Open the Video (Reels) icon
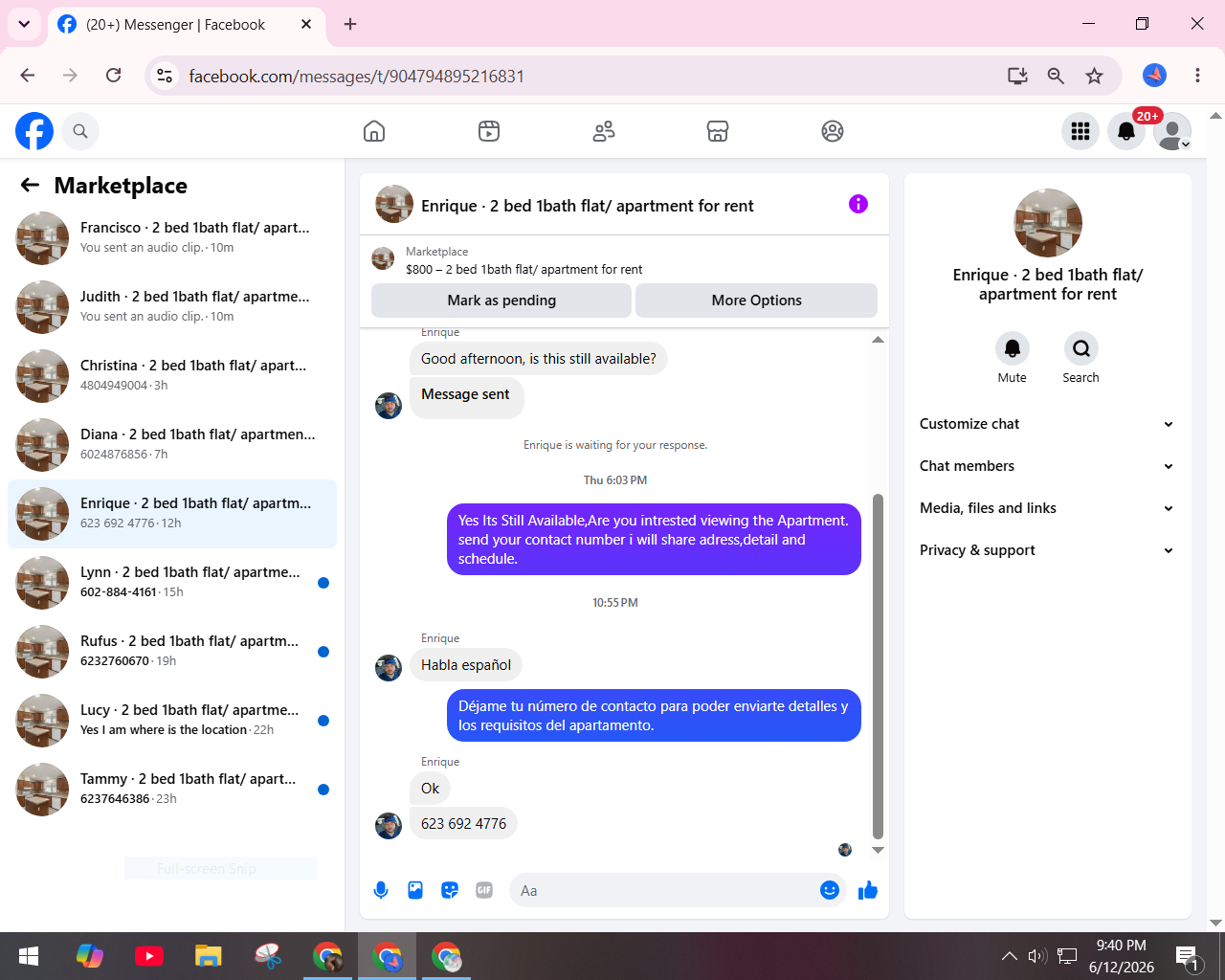1225x980 pixels. tap(489, 131)
